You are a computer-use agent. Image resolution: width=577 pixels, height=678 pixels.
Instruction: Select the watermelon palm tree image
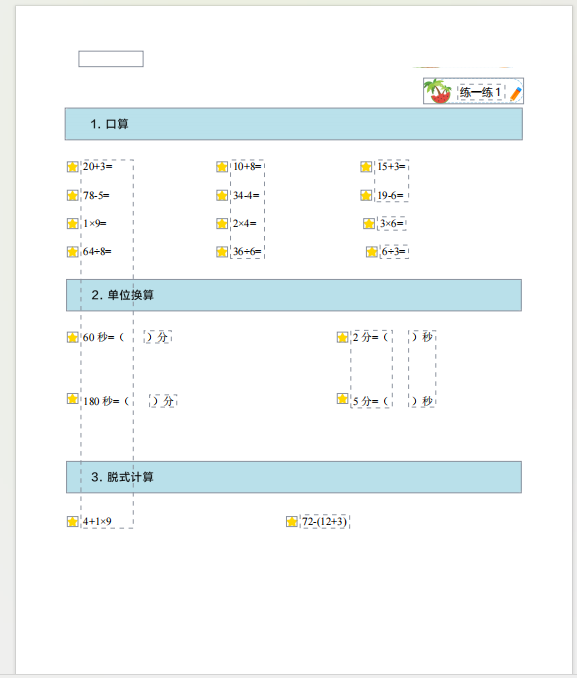[x=438, y=91]
